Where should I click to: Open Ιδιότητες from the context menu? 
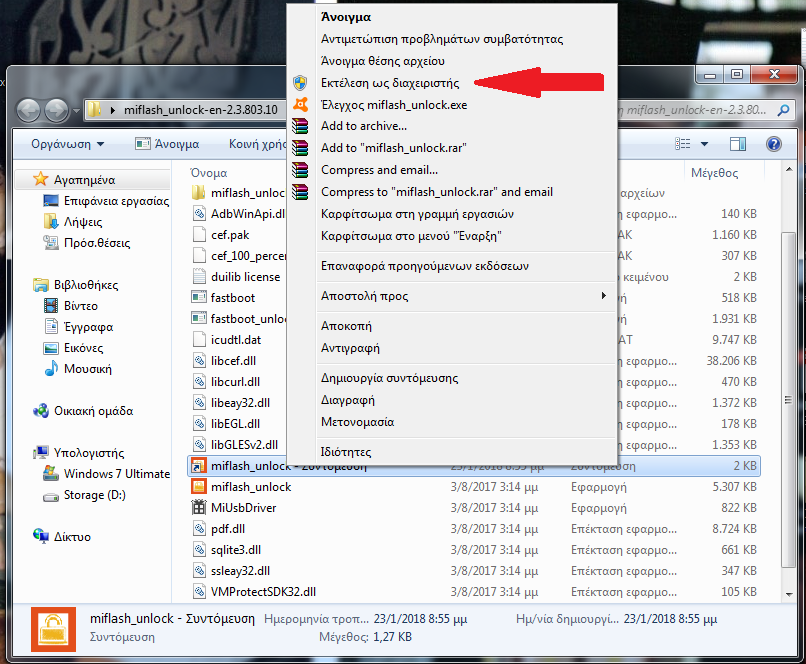346,452
